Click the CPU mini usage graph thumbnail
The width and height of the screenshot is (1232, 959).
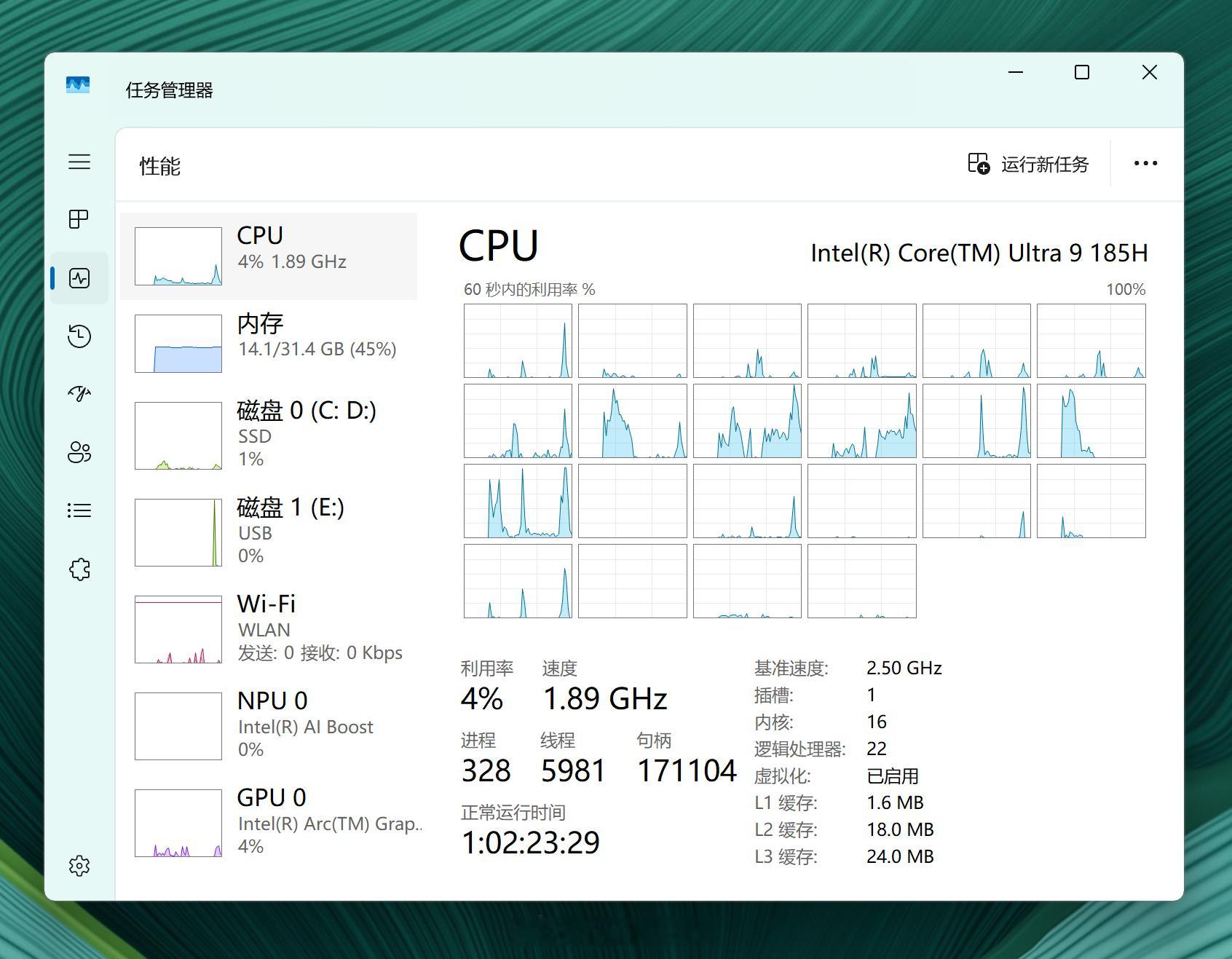pos(178,256)
